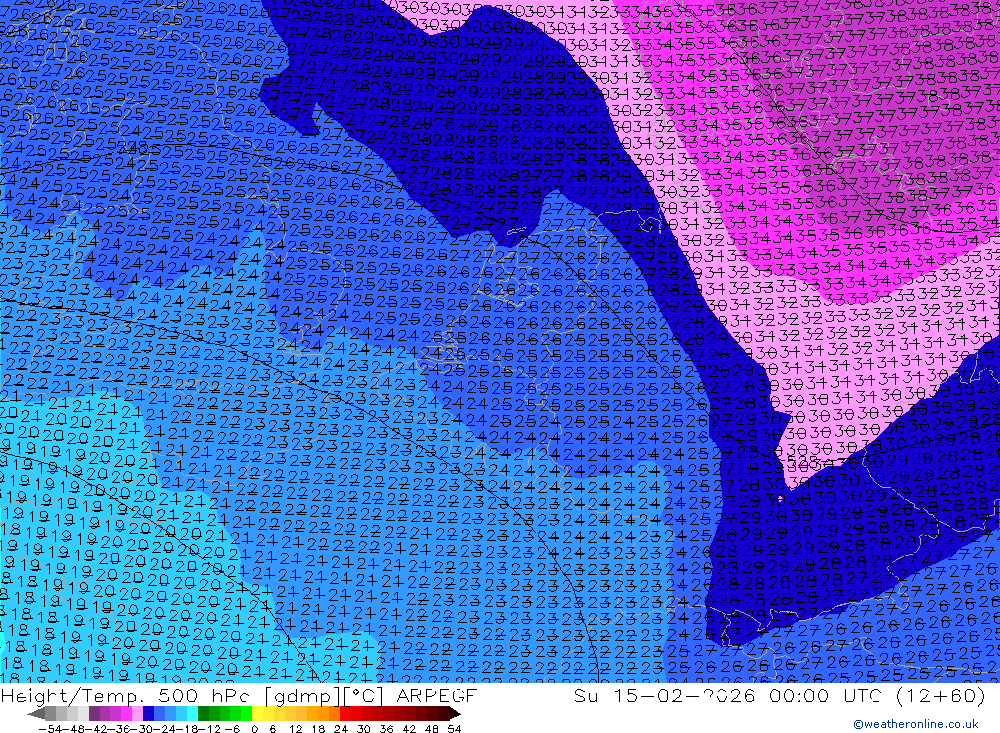The height and width of the screenshot is (733, 1000).
Task: Click the dark navy blue legend swatch
Action: click(148, 713)
